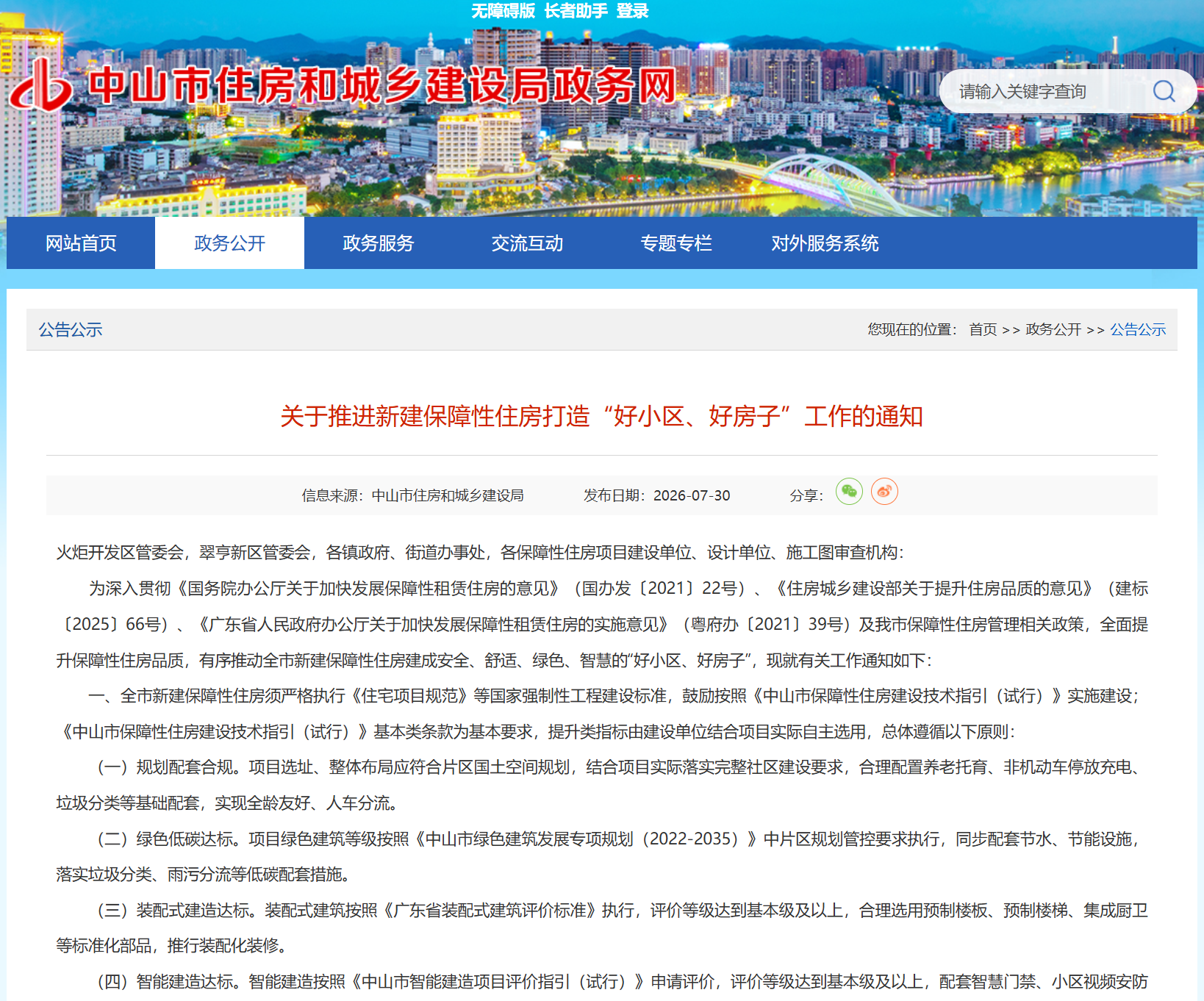Click the 公告公示 section heading

point(71,330)
